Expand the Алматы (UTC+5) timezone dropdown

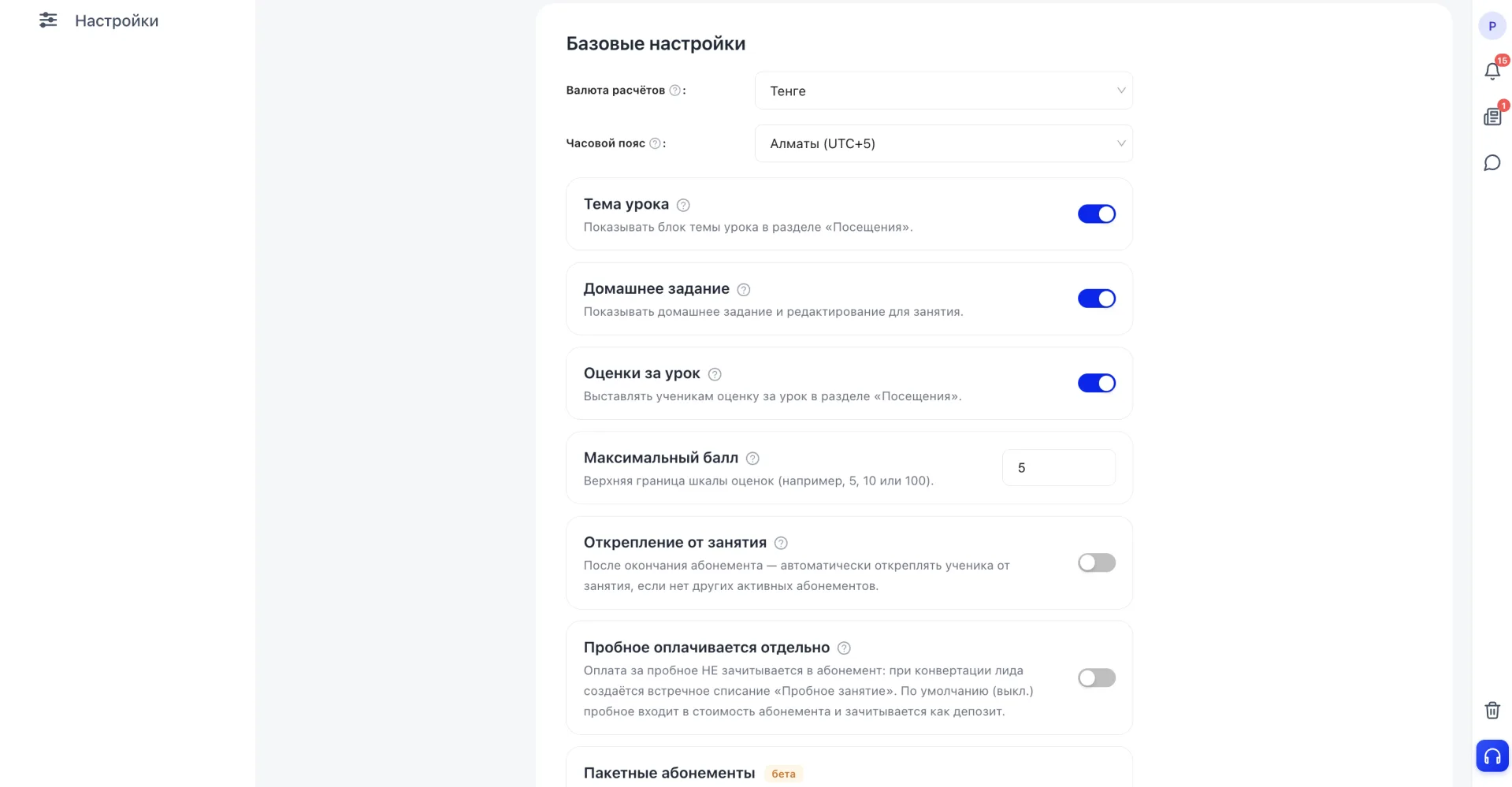pos(943,143)
